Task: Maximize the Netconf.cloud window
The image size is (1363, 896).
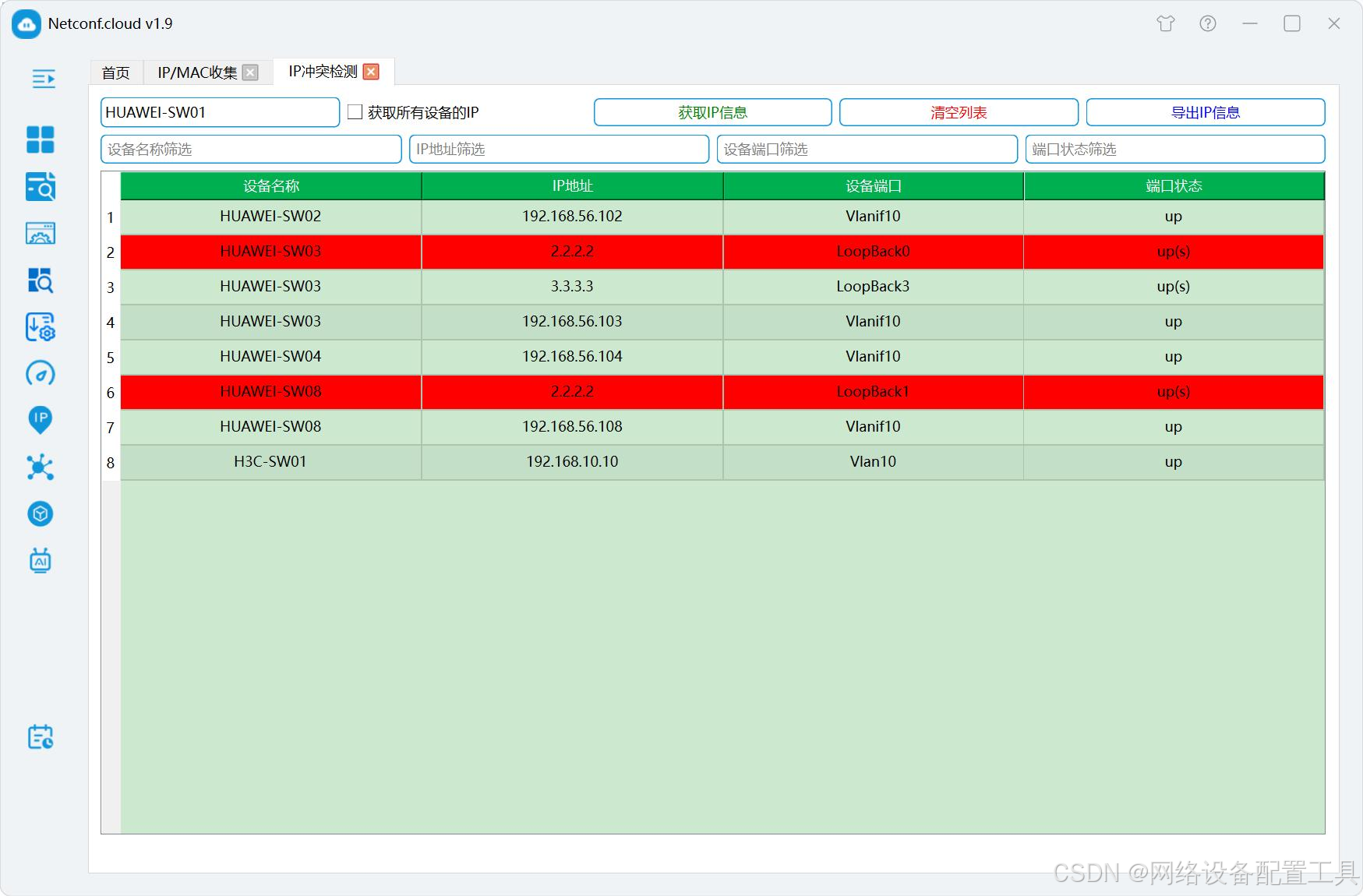Action: pyautogui.click(x=1292, y=23)
